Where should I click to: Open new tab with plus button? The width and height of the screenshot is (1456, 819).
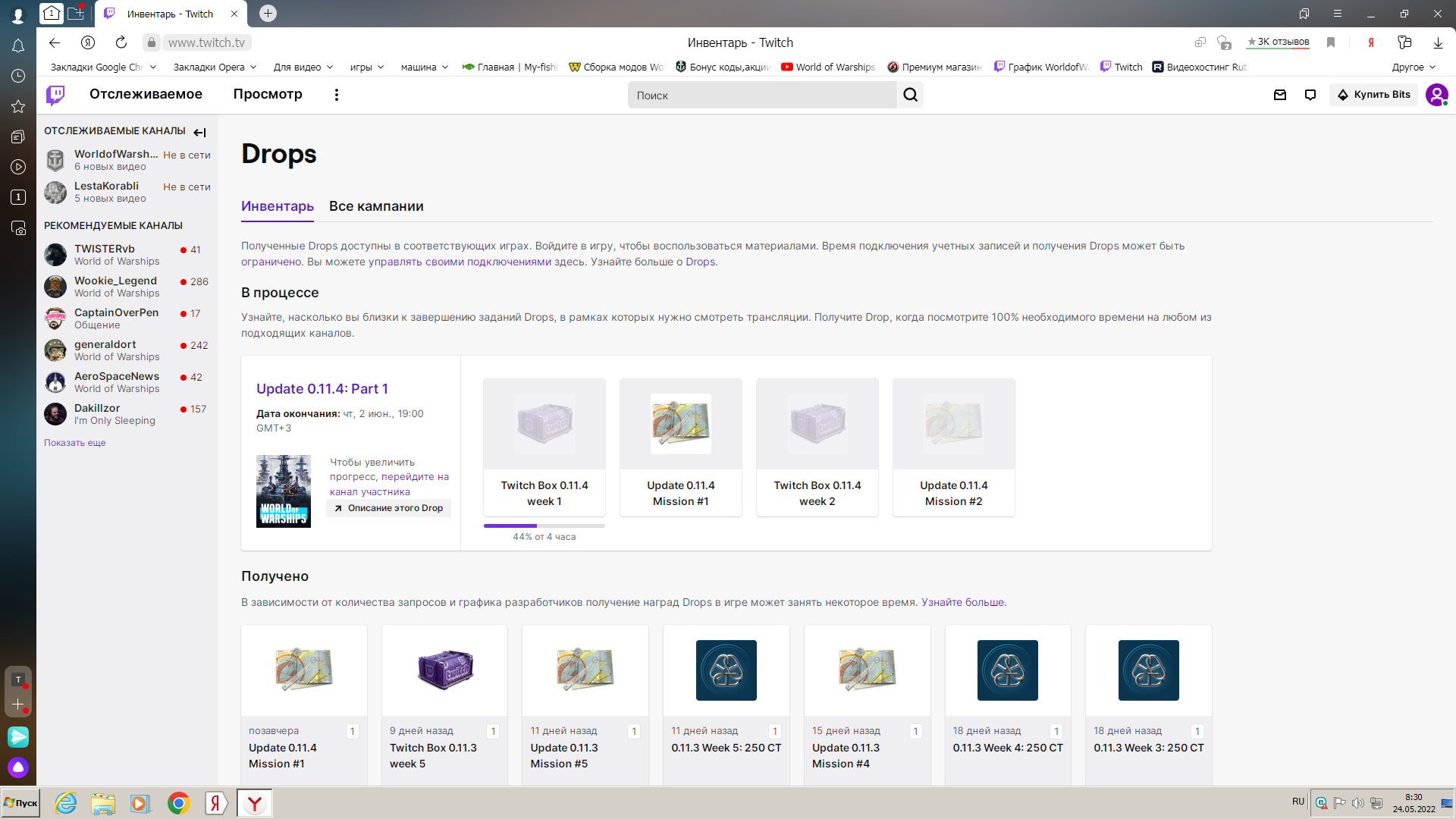tap(268, 13)
